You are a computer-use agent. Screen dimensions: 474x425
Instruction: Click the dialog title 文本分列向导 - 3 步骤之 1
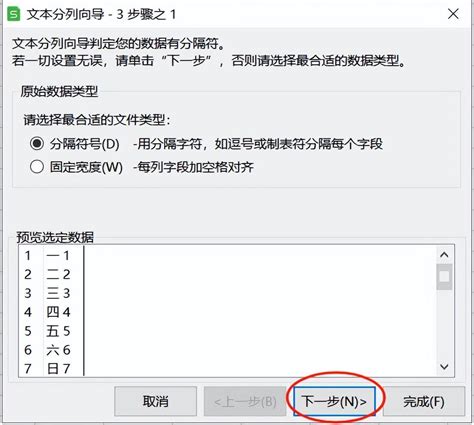101,15
